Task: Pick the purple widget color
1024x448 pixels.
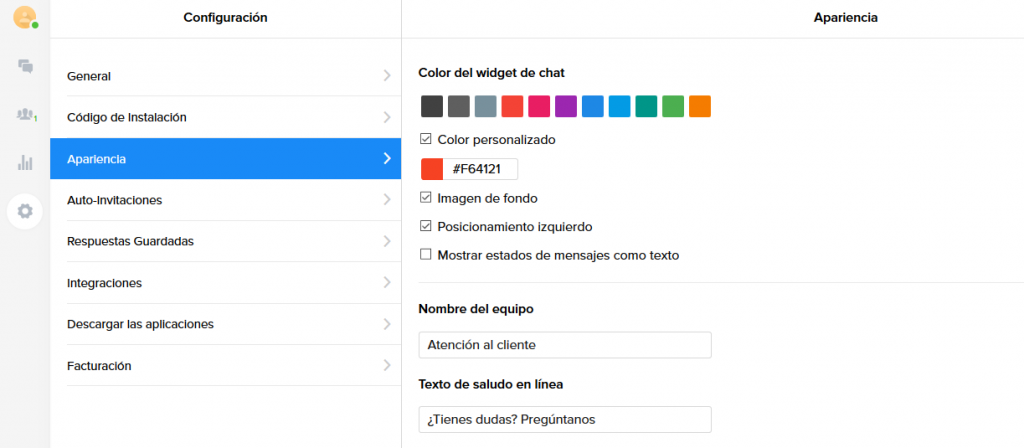Action: pos(566,106)
